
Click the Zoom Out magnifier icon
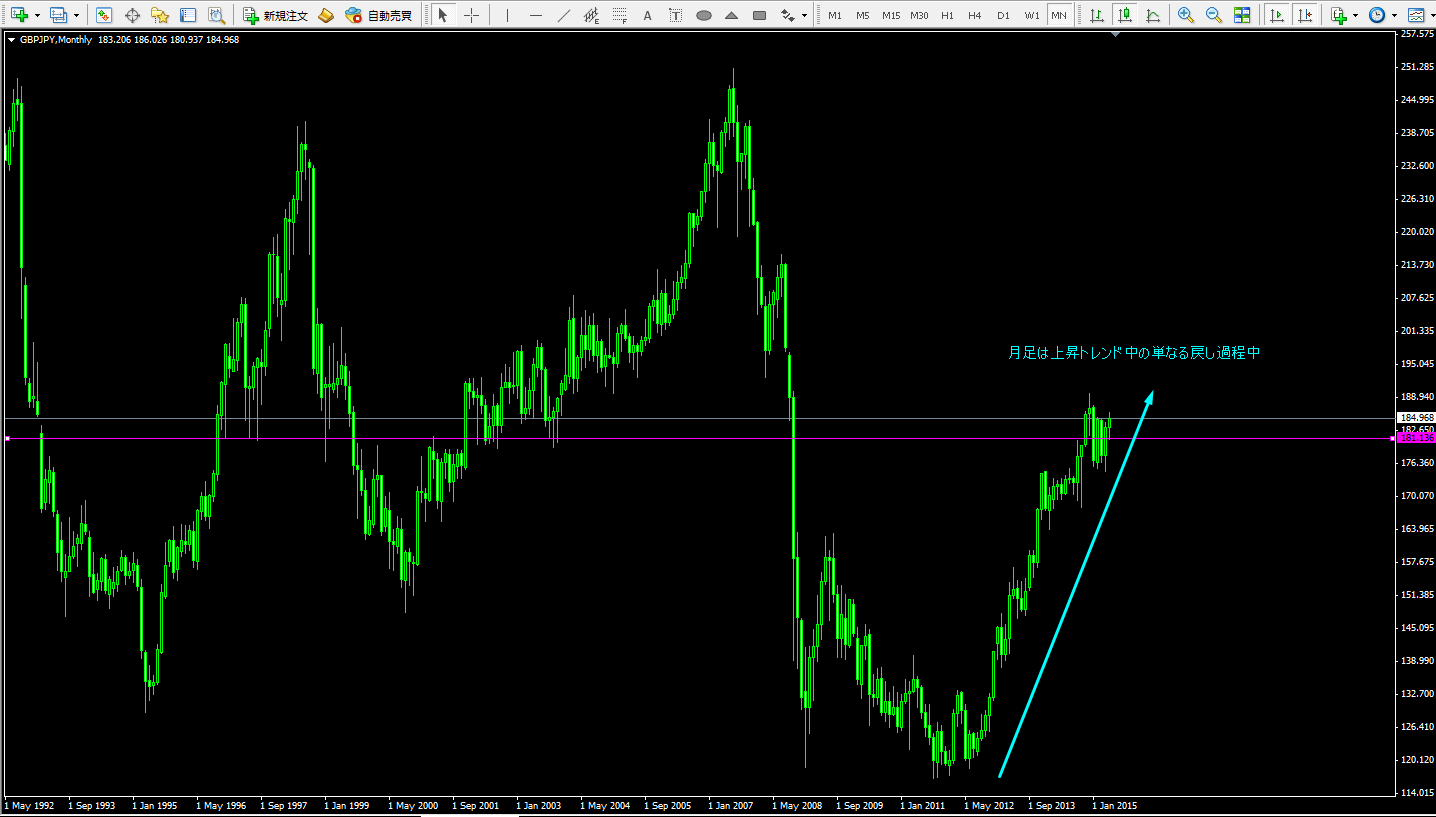point(1214,15)
